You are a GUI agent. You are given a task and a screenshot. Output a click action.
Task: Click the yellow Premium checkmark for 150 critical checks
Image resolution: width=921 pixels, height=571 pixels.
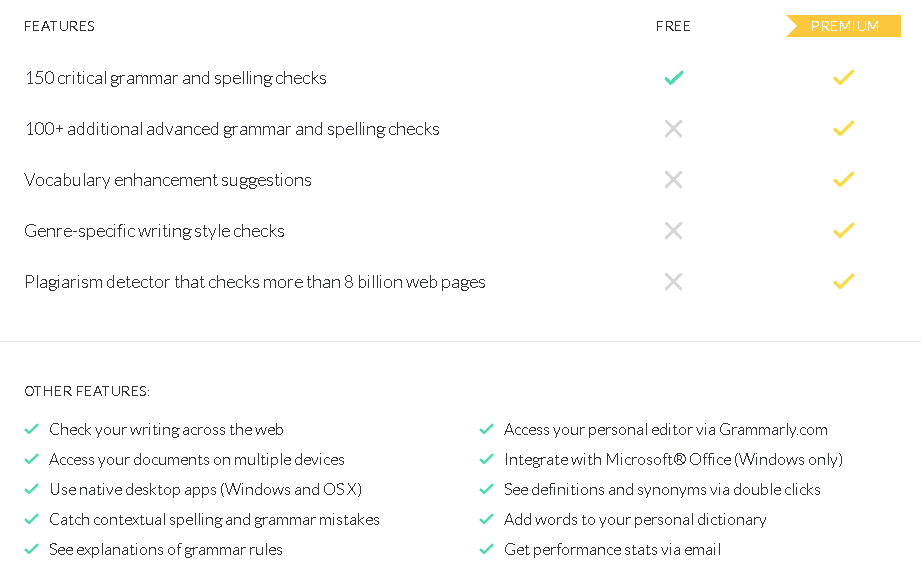coord(843,78)
